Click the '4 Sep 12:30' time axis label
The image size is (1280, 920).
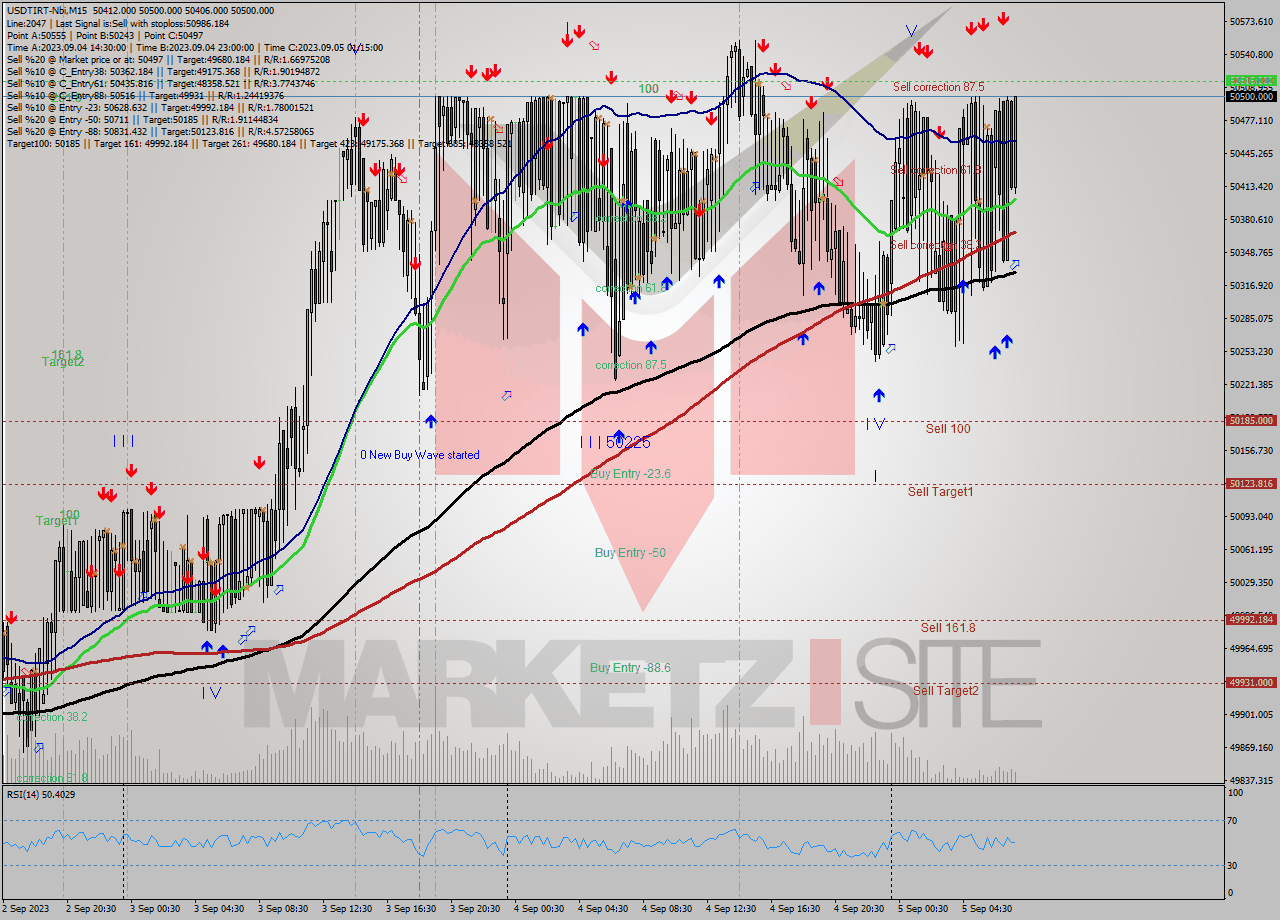point(732,909)
